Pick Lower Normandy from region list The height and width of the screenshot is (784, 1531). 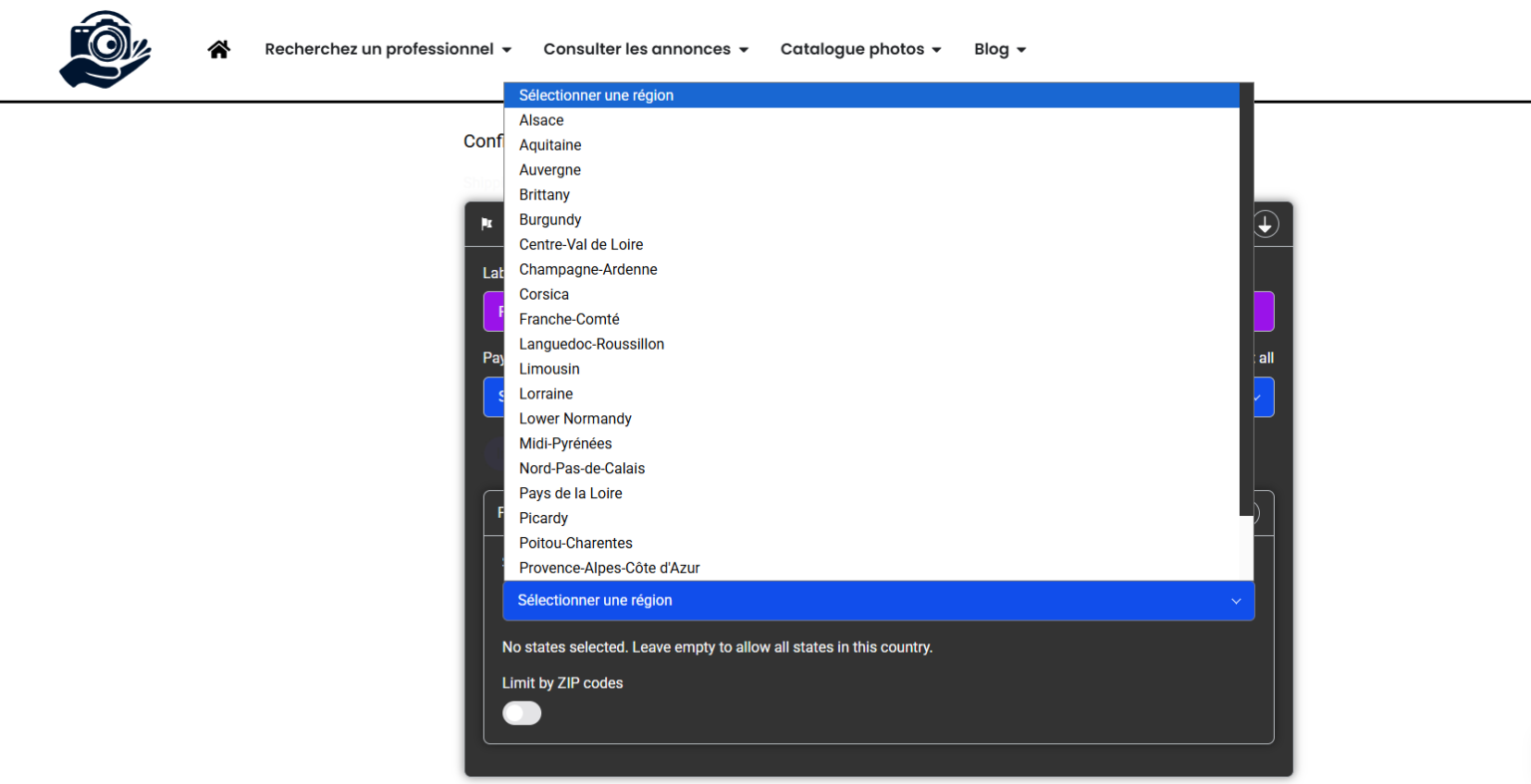575,419
